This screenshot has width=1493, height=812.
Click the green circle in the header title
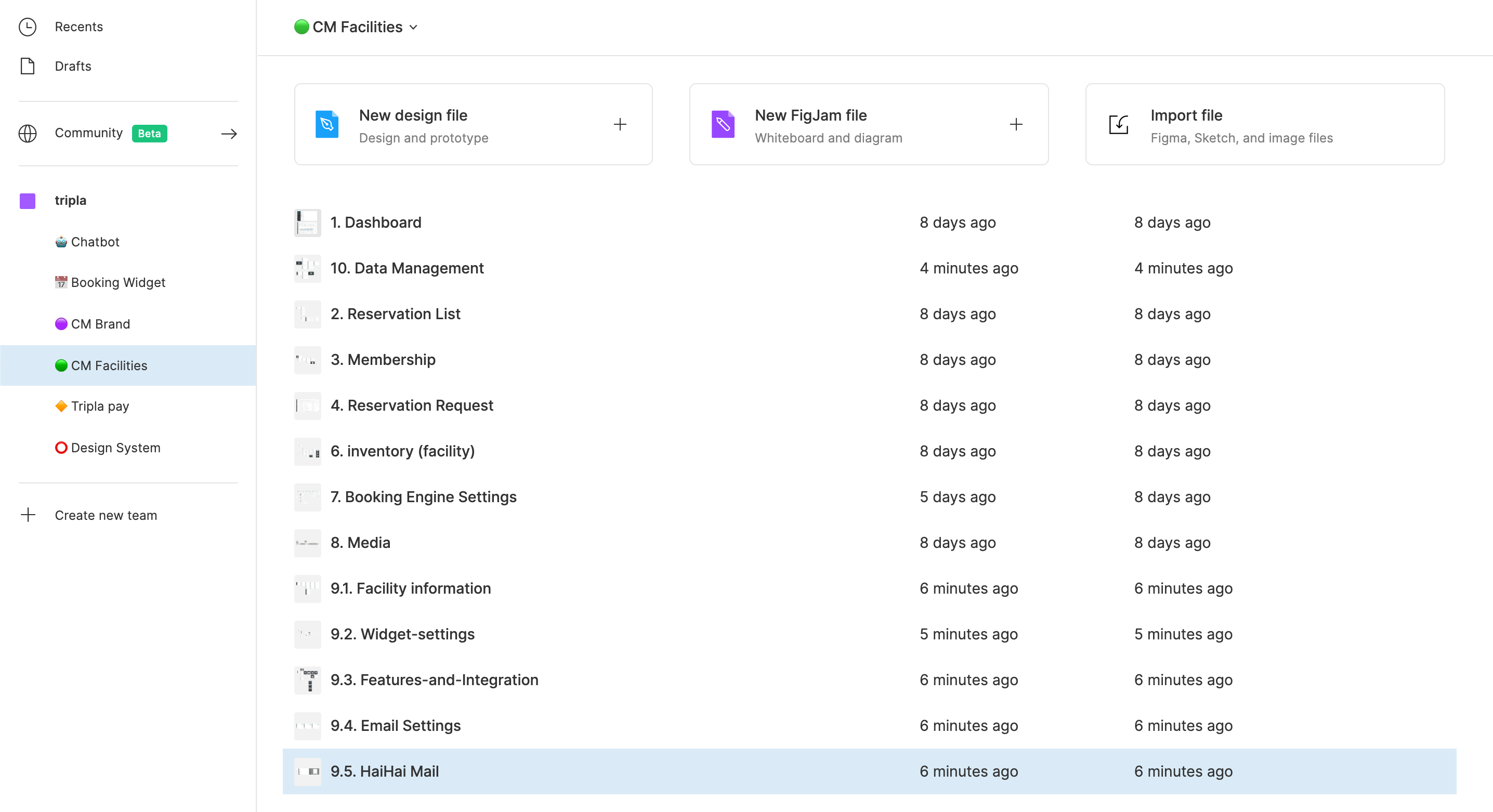click(x=302, y=27)
